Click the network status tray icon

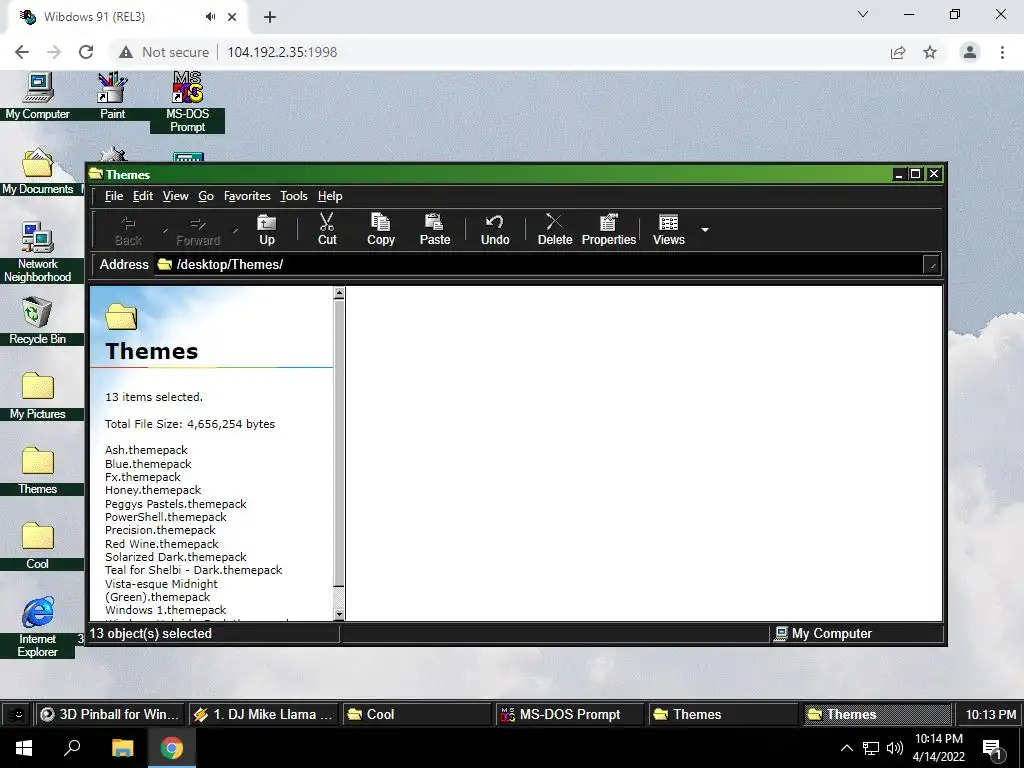pyautogui.click(x=871, y=748)
